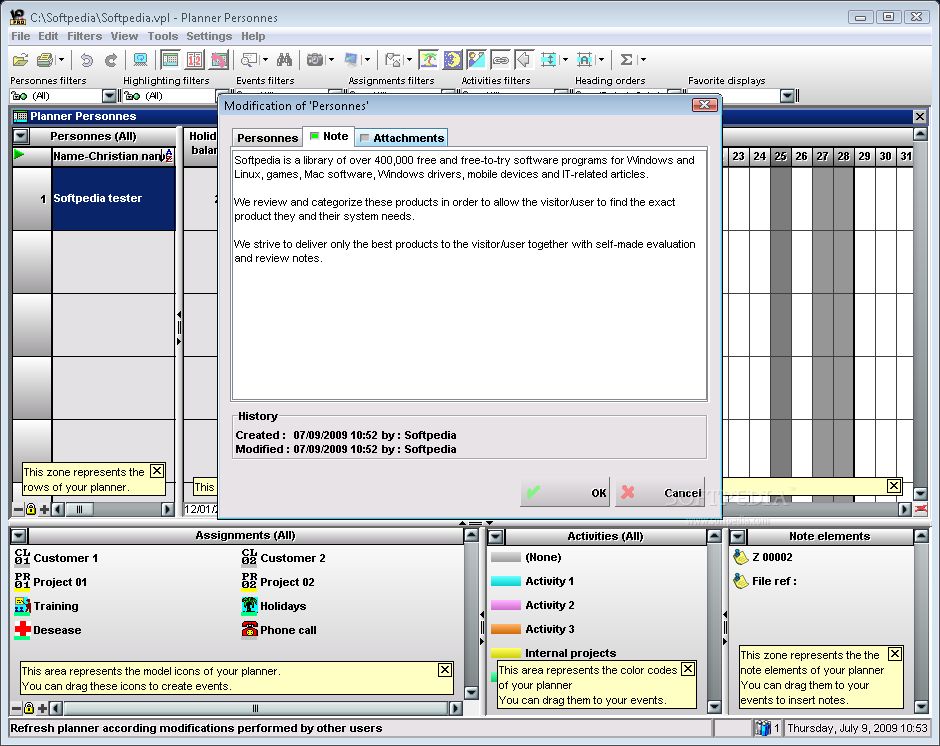The width and height of the screenshot is (940, 746).
Task: Open the Activities (All) panel dropdown
Action: [495, 536]
